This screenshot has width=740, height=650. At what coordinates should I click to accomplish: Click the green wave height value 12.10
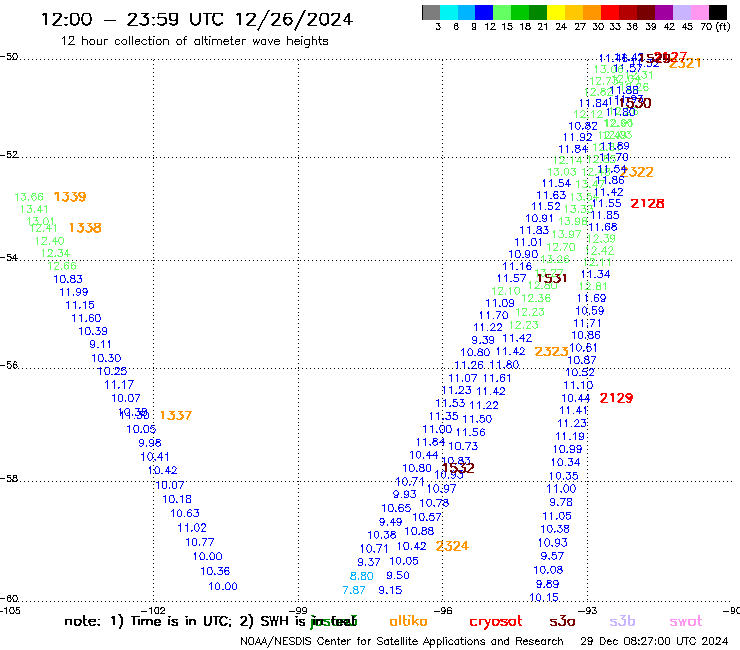[x=506, y=291]
